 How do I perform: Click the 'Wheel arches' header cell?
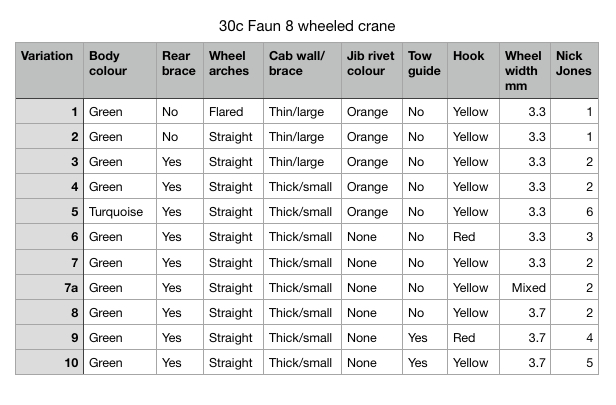233,70
